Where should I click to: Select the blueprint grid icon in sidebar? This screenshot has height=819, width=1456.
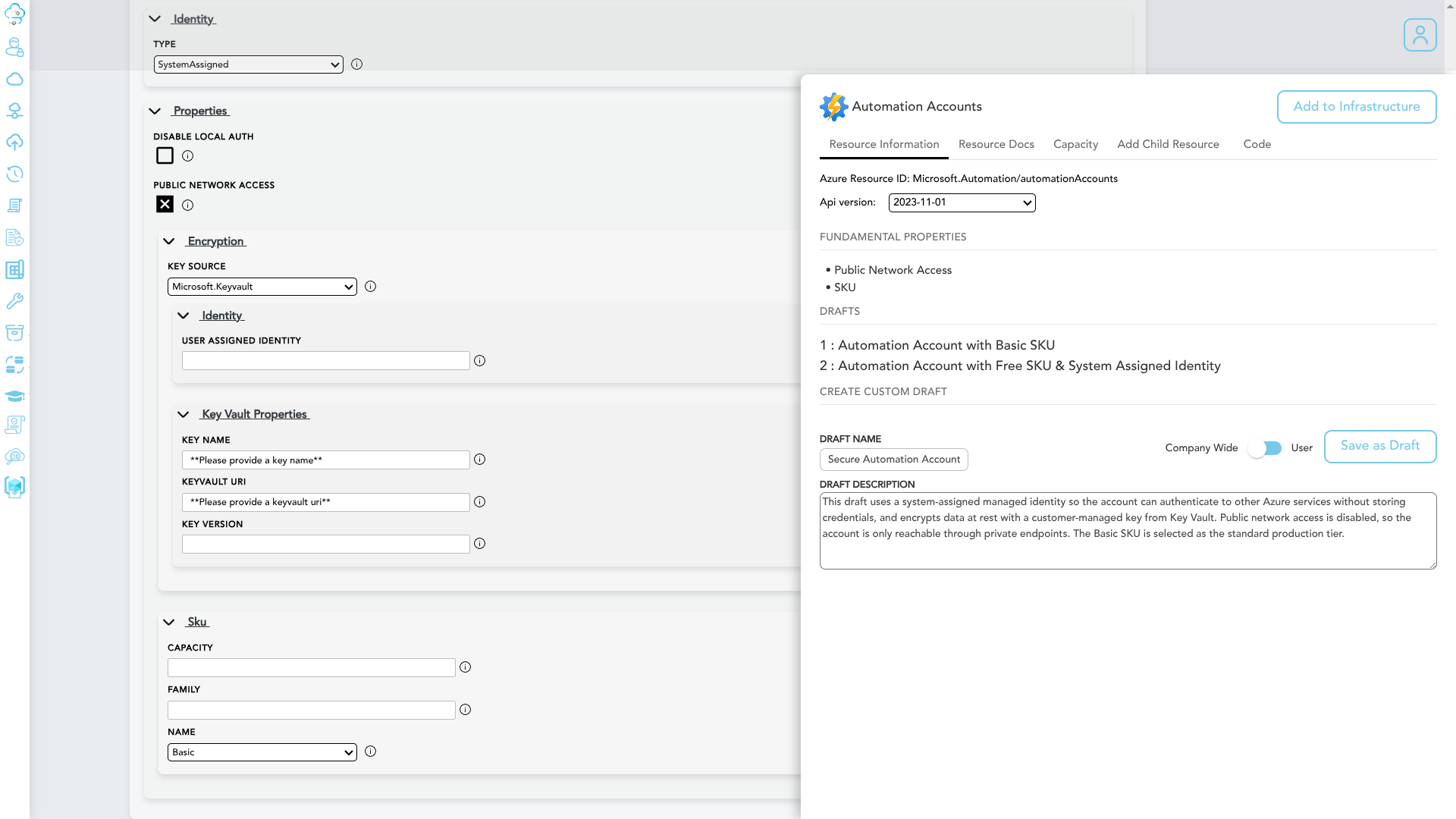(14, 269)
